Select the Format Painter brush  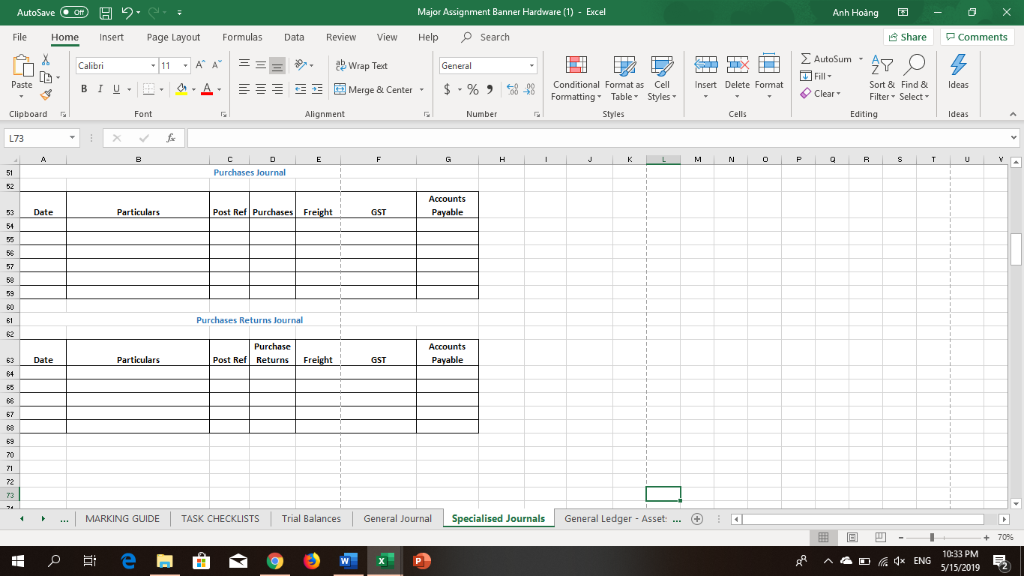(46, 95)
